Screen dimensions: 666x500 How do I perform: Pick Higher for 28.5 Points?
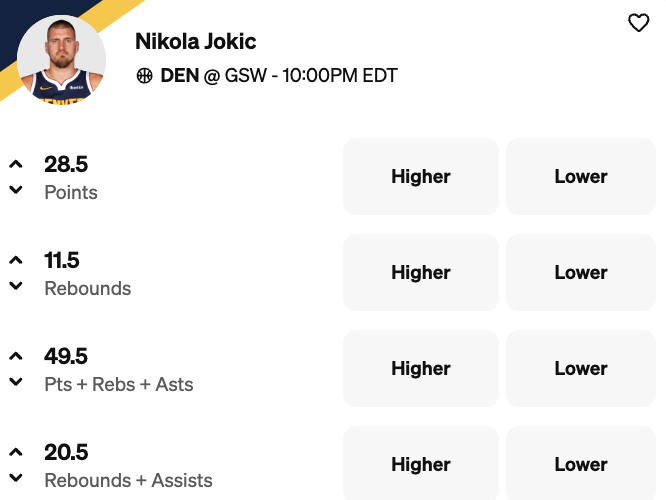(x=420, y=176)
